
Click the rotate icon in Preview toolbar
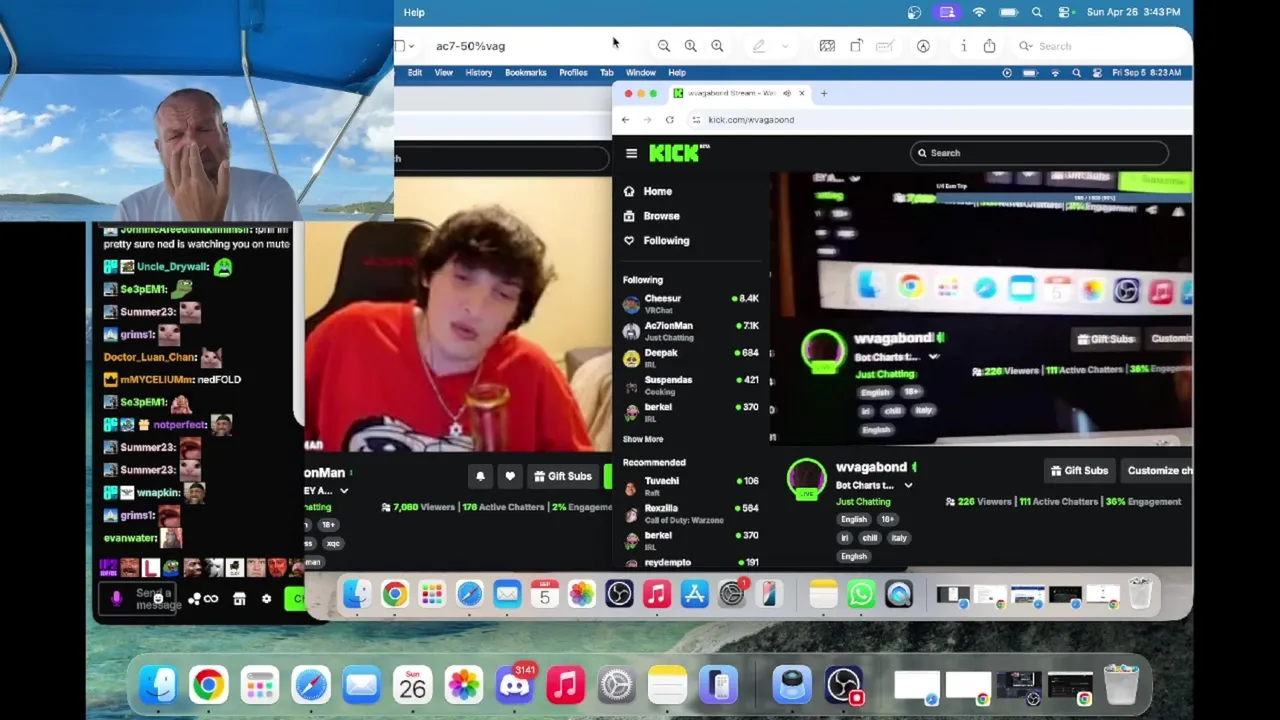856,46
